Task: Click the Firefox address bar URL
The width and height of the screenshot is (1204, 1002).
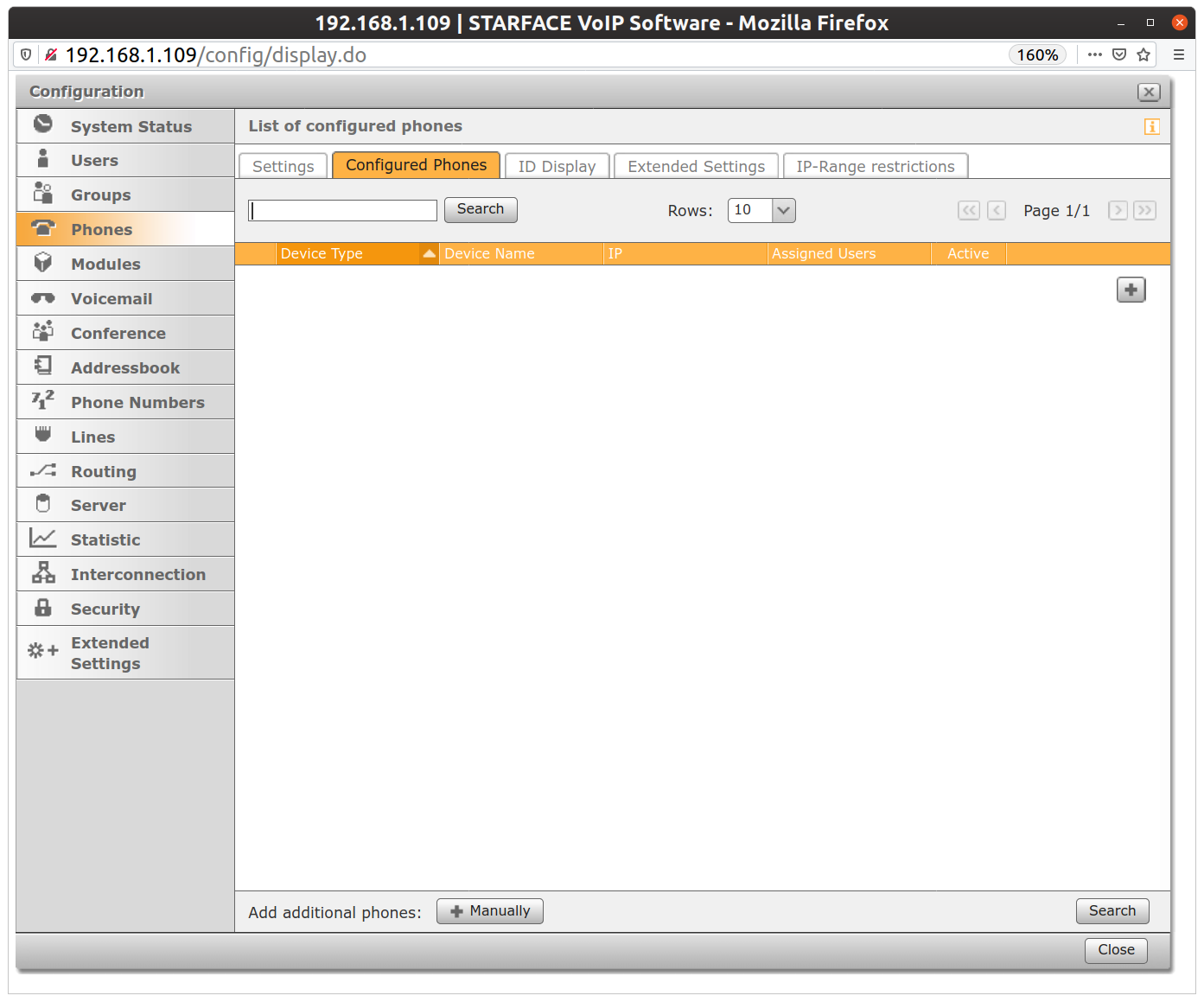Action: point(216,54)
